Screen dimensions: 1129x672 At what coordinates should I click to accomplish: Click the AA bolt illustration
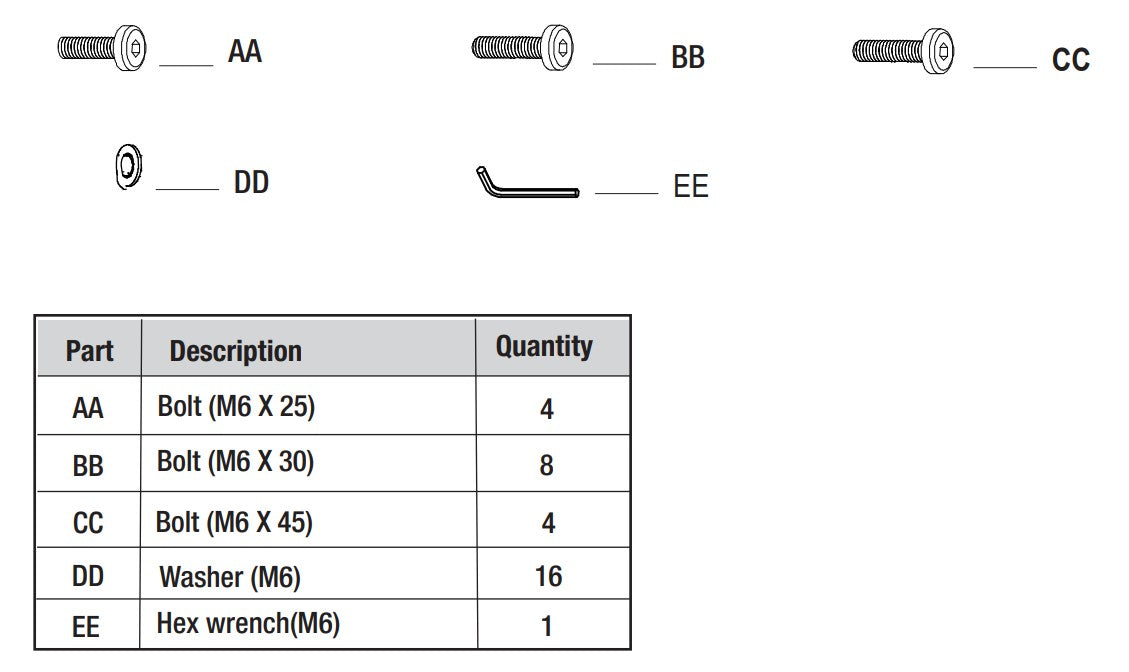click(102, 48)
